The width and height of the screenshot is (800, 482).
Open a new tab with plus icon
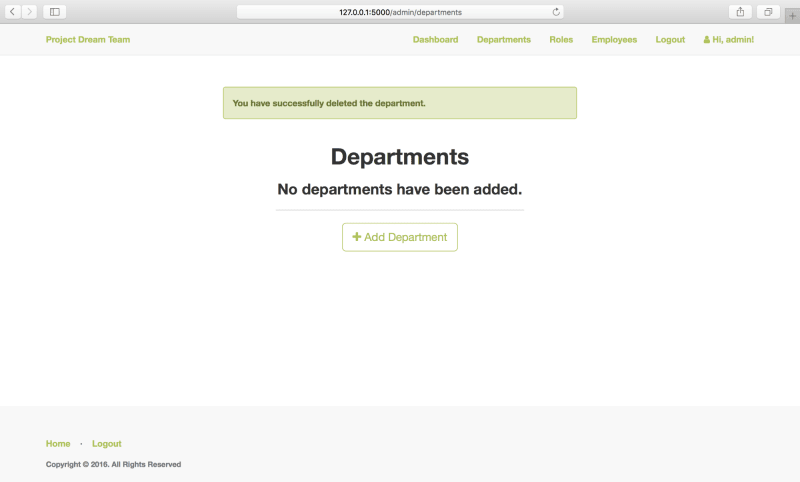pos(792,16)
